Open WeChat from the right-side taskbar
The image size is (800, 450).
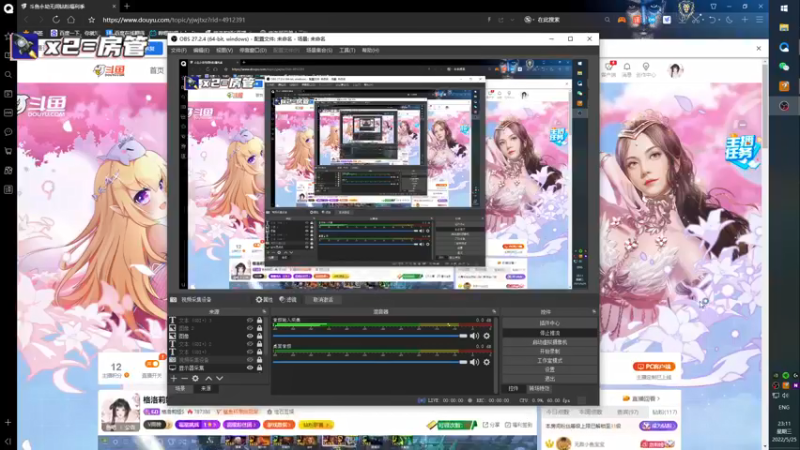[x=784, y=66]
